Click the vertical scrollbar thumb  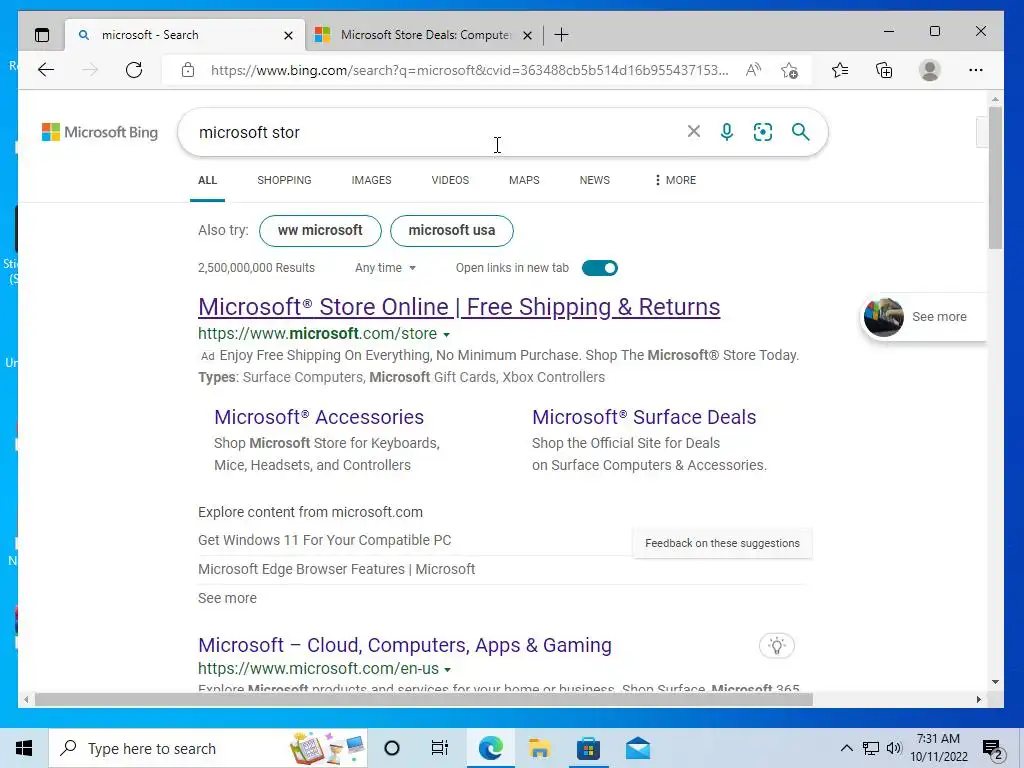click(995, 178)
